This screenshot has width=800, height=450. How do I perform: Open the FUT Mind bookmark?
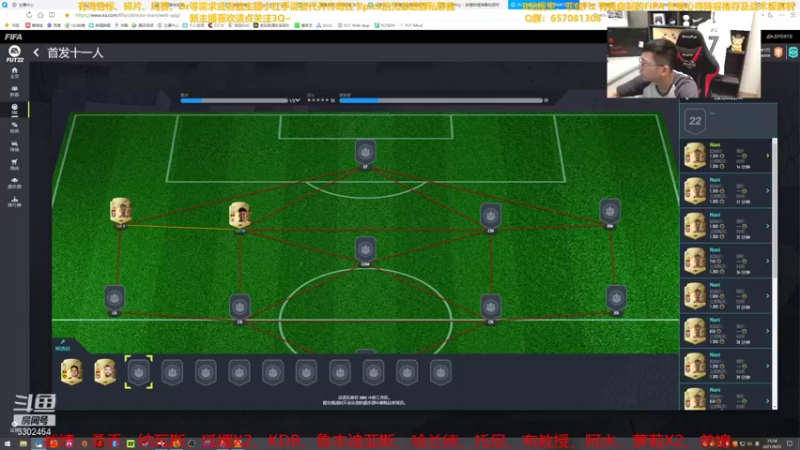click(x=410, y=25)
